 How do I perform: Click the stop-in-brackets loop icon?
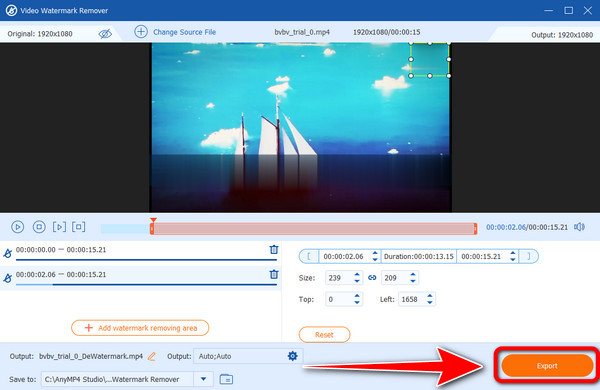click(x=78, y=227)
